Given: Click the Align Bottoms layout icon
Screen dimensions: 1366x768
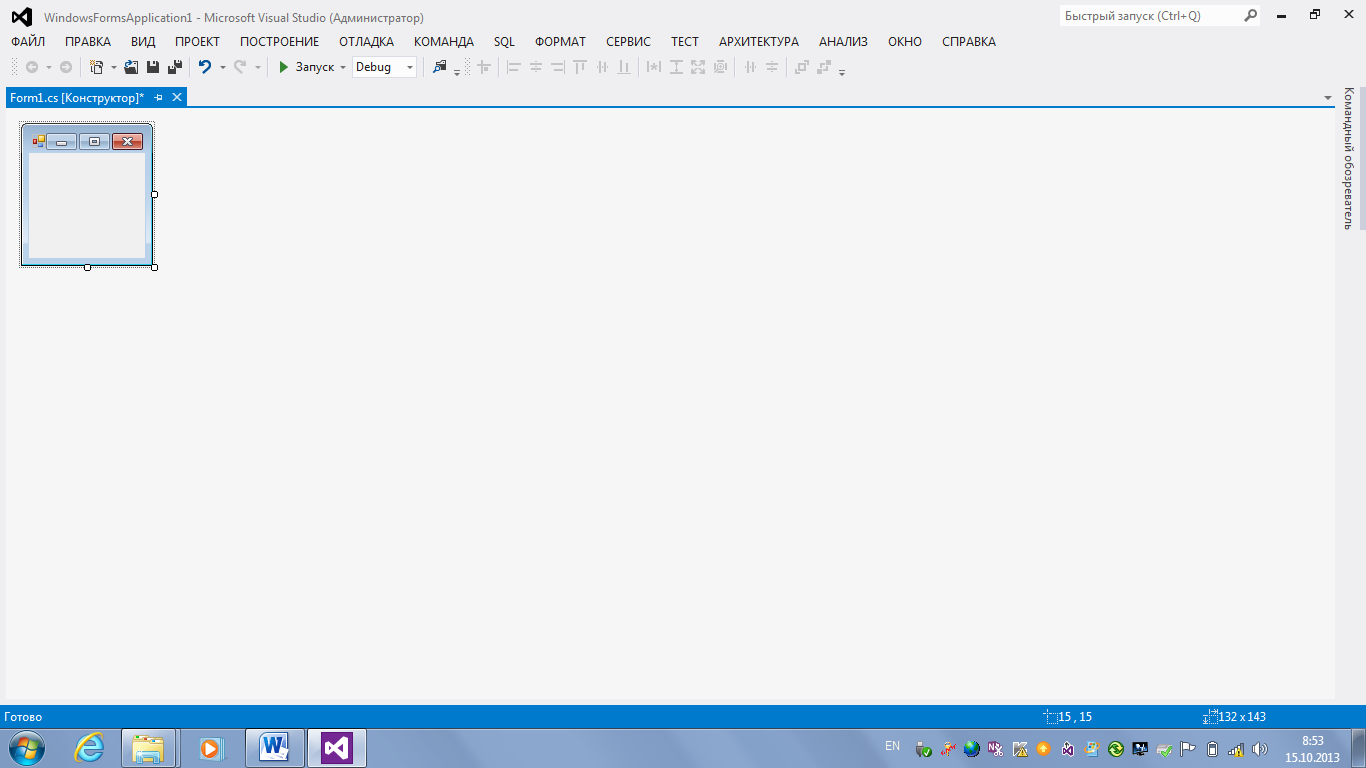Looking at the screenshot, I should point(624,67).
